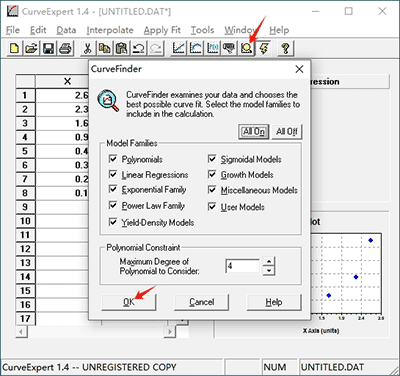Open the f(x) user model icon
Viewport: 400px width, 376px height.
click(x=212, y=49)
